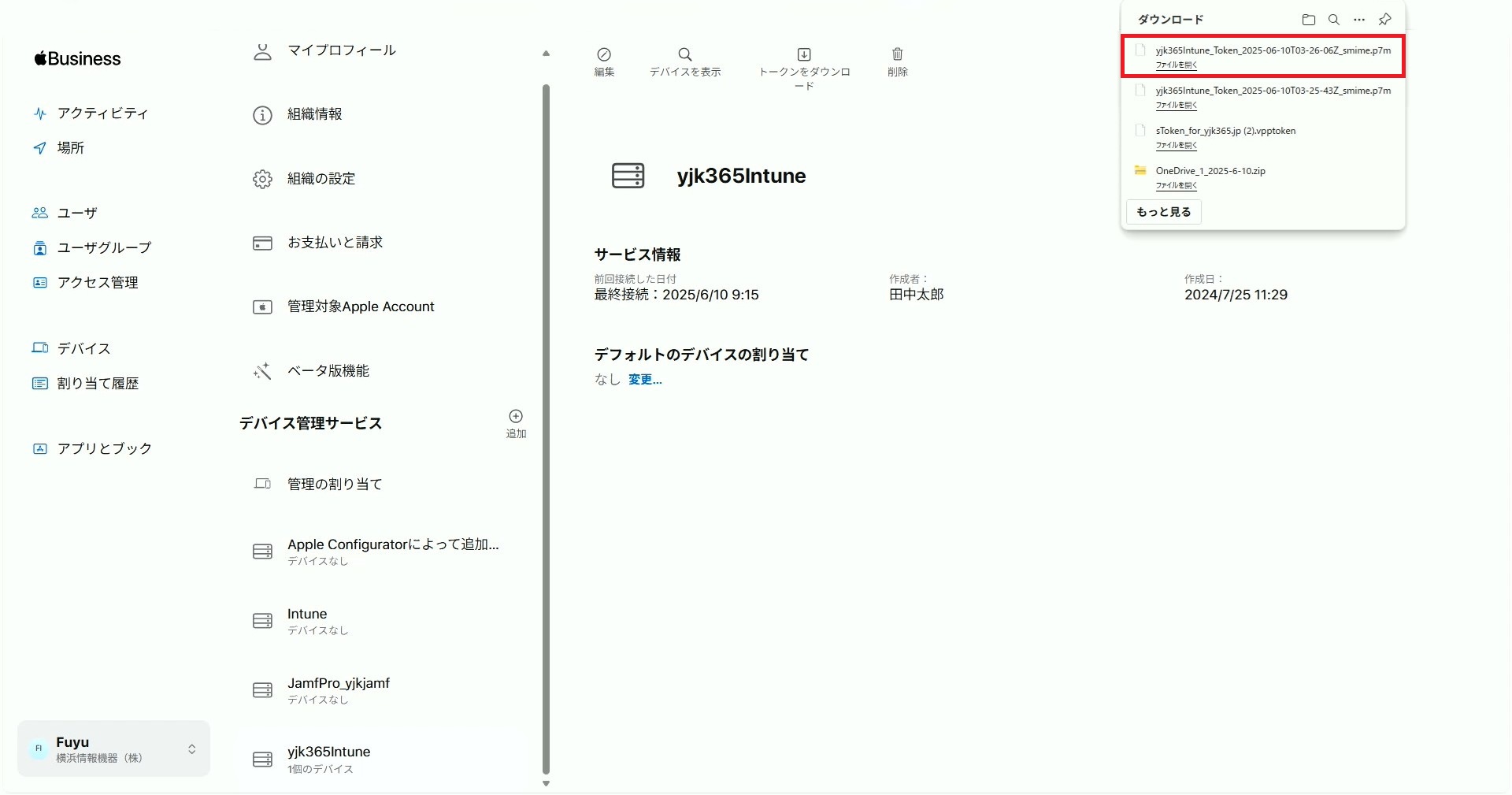Click the 編集 edit icon
Image resolution: width=1512 pixels, height=795 pixels.
click(604, 54)
